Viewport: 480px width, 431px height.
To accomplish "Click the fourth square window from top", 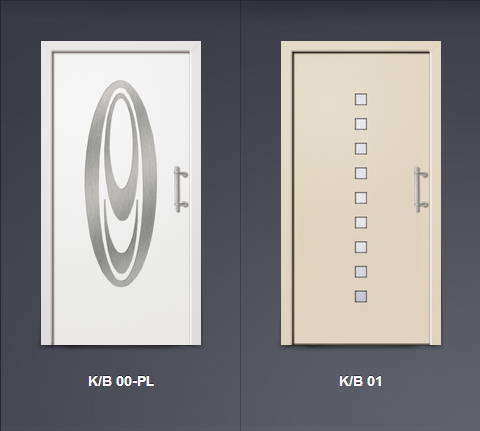I will [361, 173].
